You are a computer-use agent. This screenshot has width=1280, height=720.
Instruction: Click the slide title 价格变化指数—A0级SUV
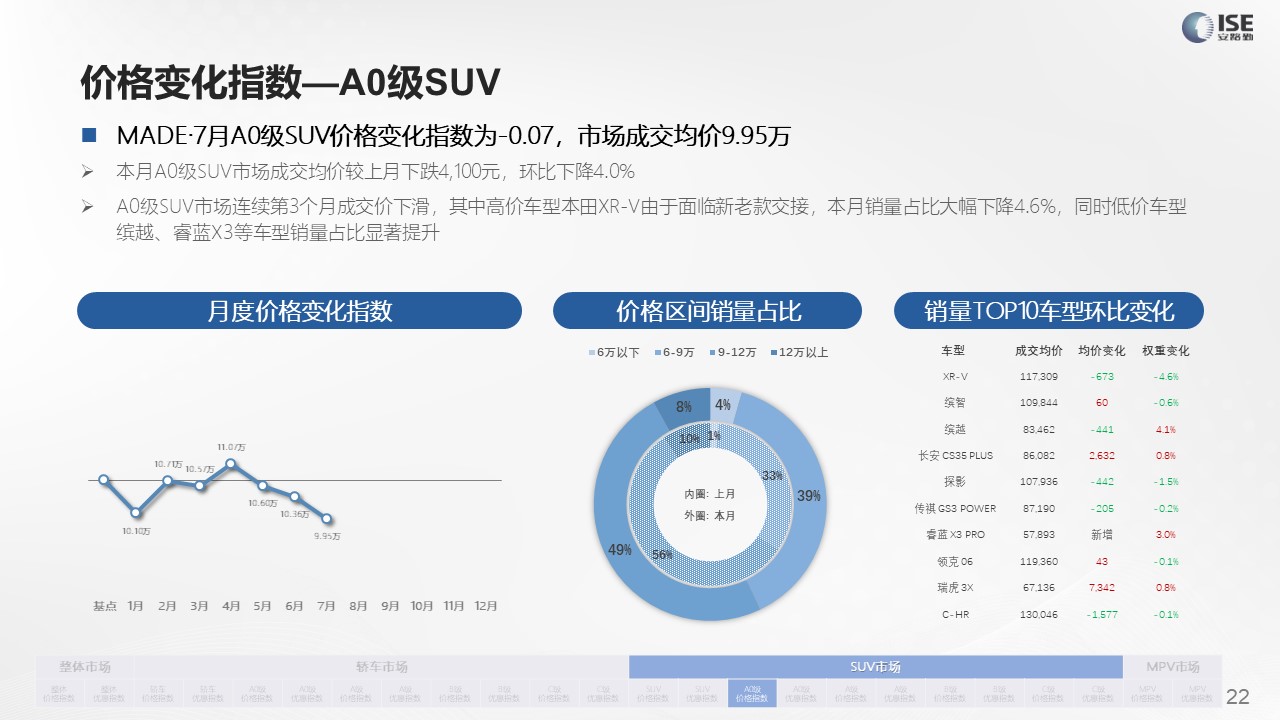290,83
